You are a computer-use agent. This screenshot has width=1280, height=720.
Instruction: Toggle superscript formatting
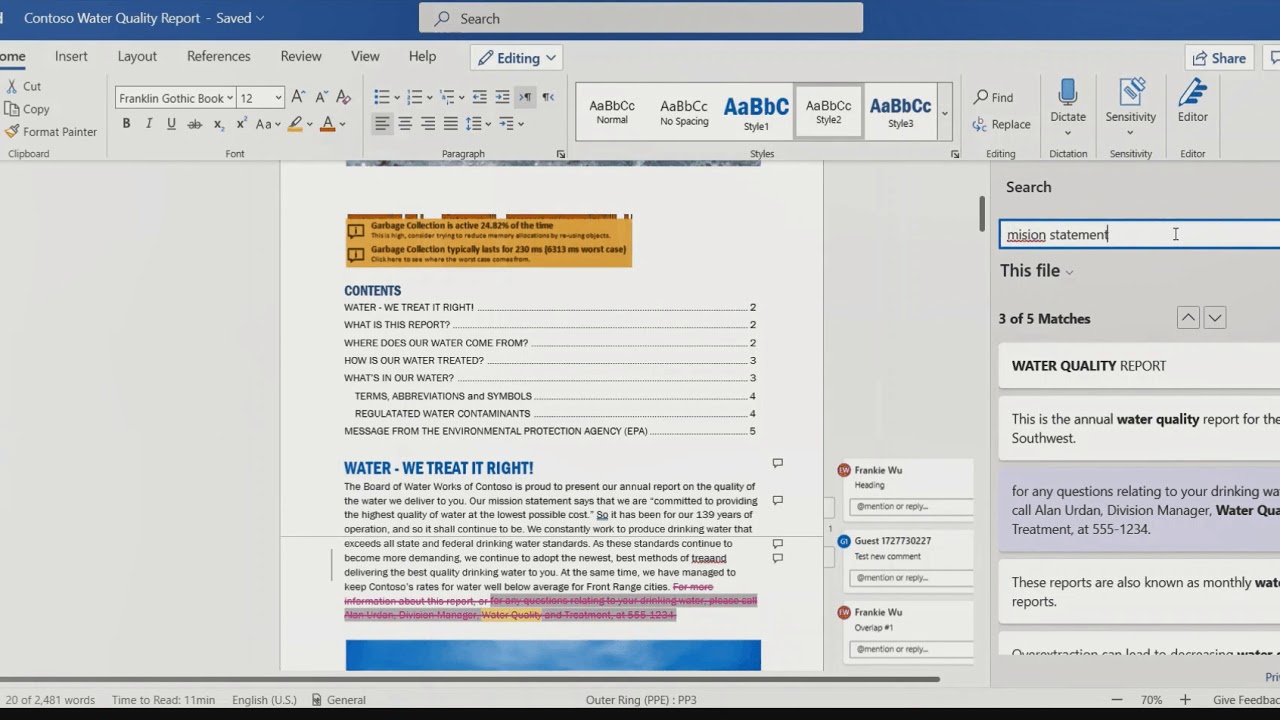[x=242, y=124]
